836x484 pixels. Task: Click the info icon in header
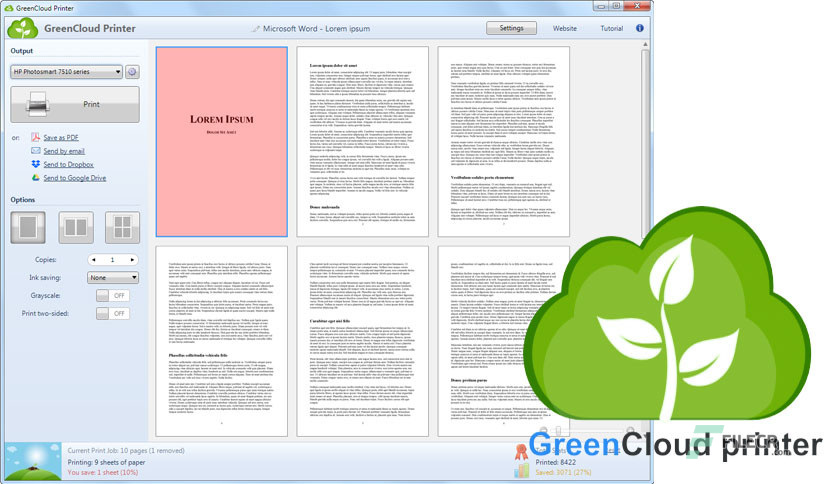point(640,28)
